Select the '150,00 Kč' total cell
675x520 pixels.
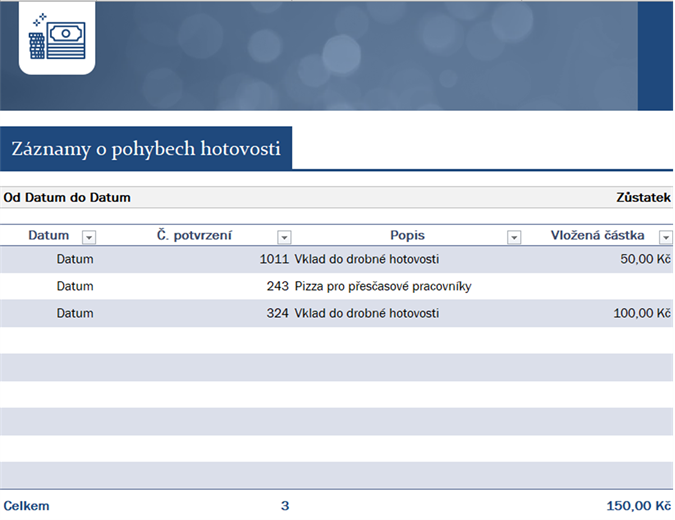(639, 506)
